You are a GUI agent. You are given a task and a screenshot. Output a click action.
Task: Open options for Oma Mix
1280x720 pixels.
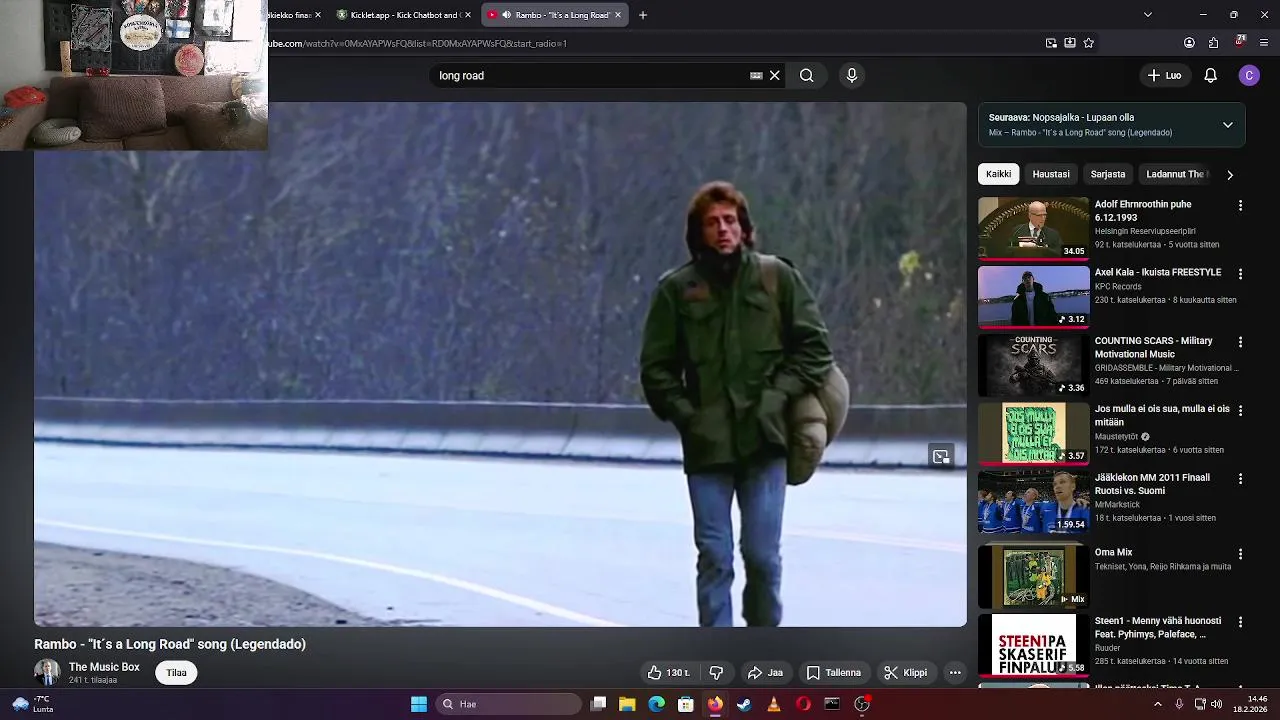(x=1240, y=553)
